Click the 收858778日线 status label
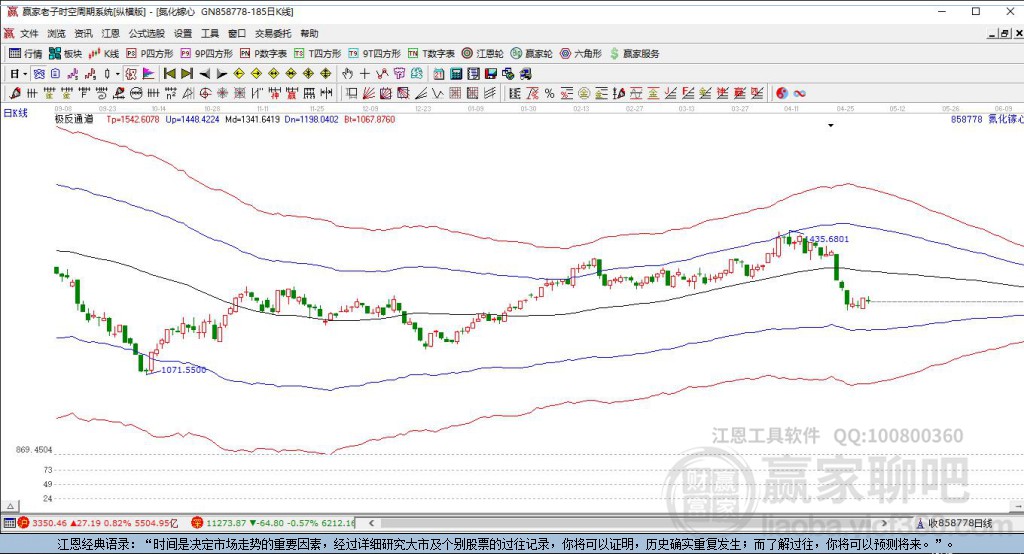 click(960, 523)
